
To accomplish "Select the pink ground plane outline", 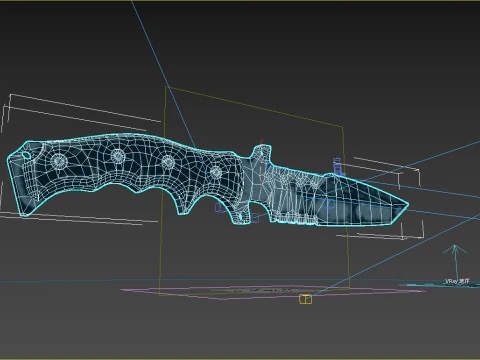I will [272, 292].
